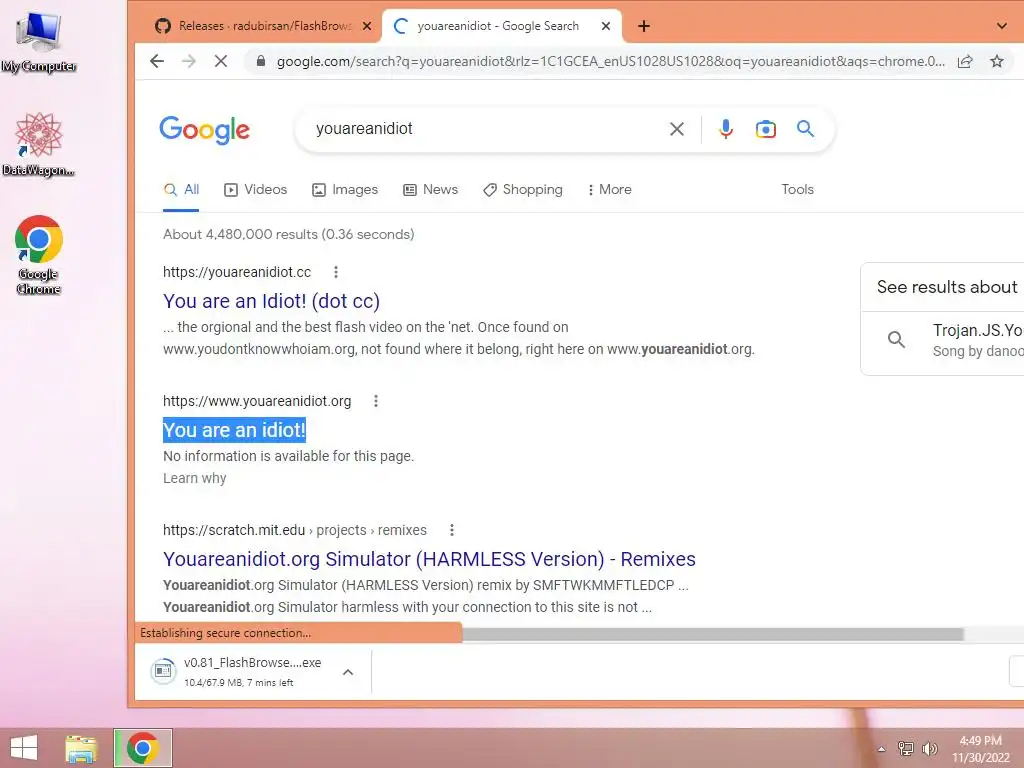Image resolution: width=1024 pixels, height=768 pixels.
Task: Switch to the Images results tab
Action: coord(345,189)
